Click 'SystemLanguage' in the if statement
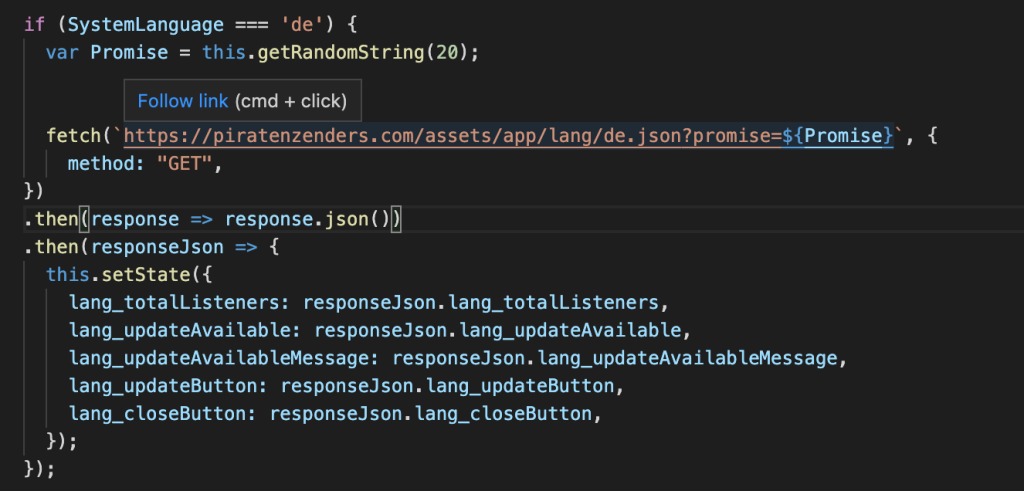 click(x=145, y=25)
